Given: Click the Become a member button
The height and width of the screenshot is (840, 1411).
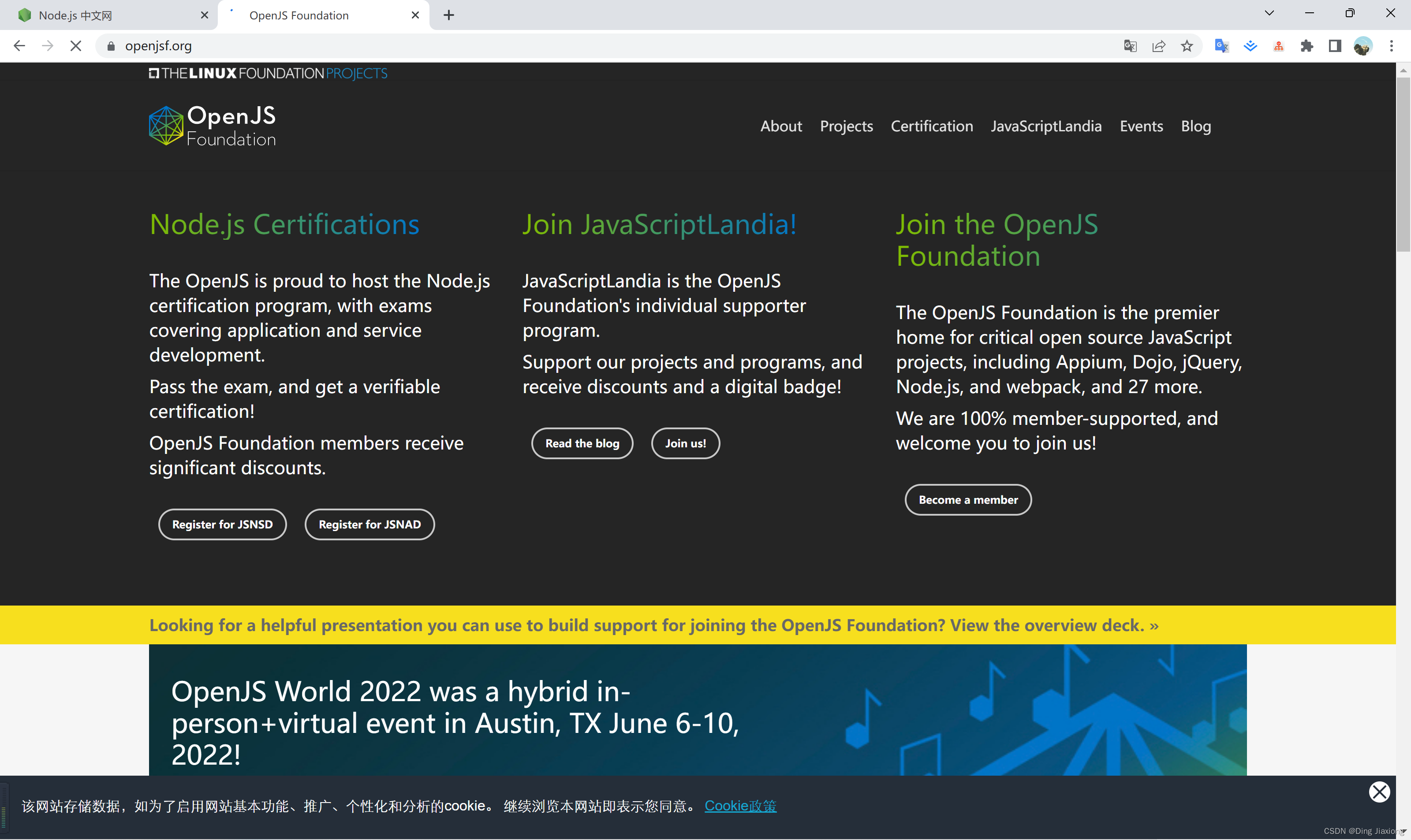Looking at the screenshot, I should click(968, 500).
